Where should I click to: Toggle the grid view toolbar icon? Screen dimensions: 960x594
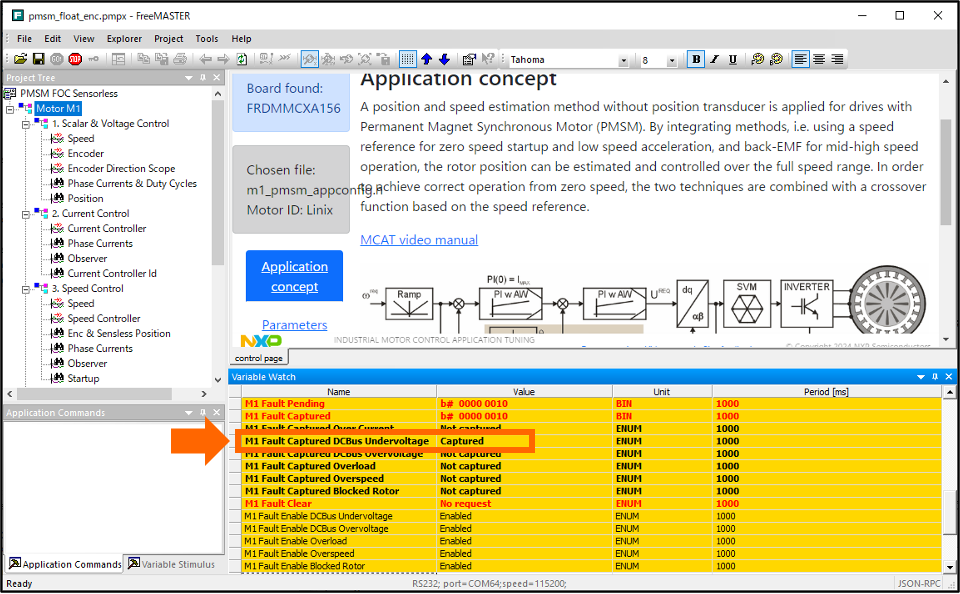click(408, 59)
